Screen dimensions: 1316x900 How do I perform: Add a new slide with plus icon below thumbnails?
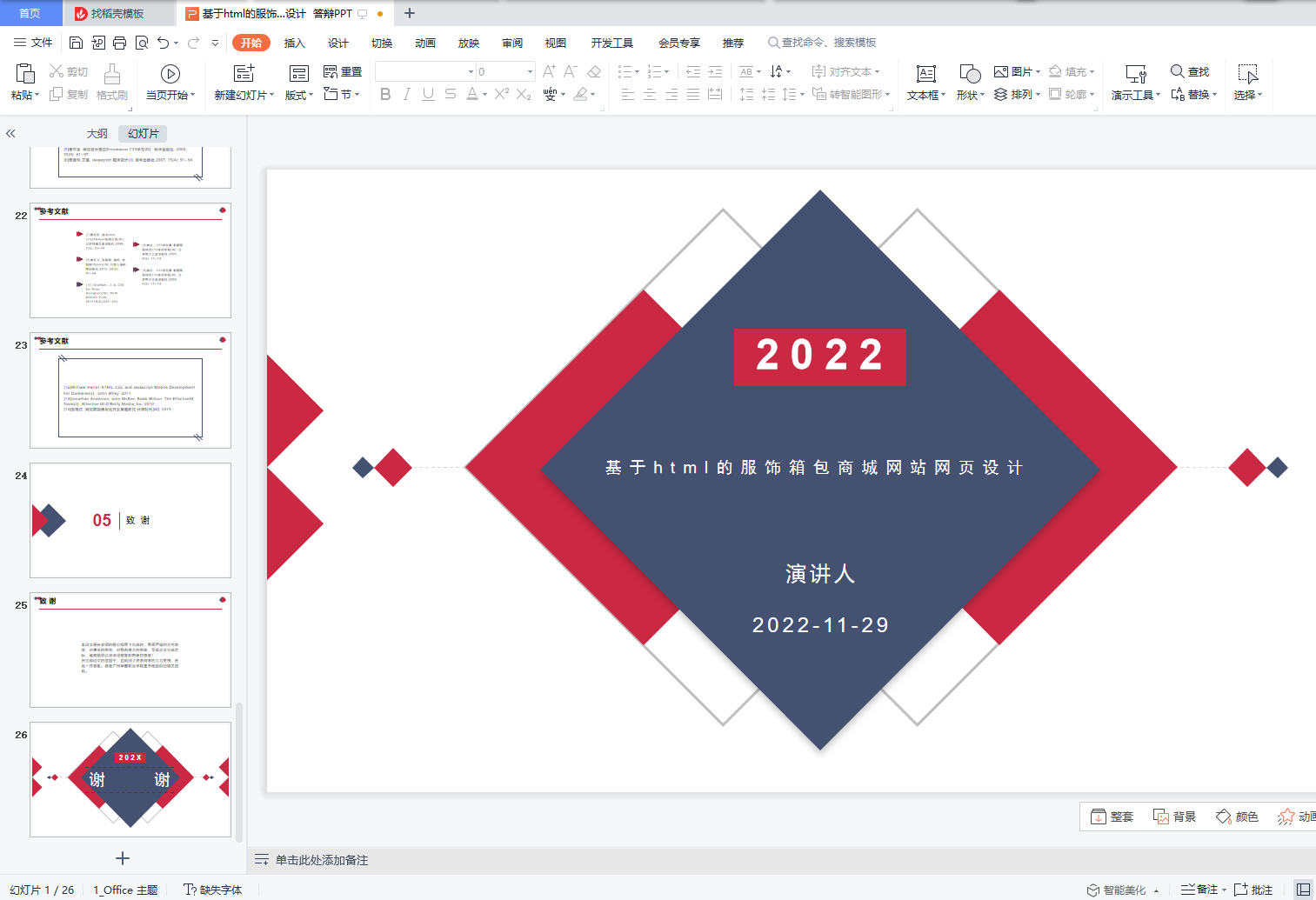tap(123, 858)
